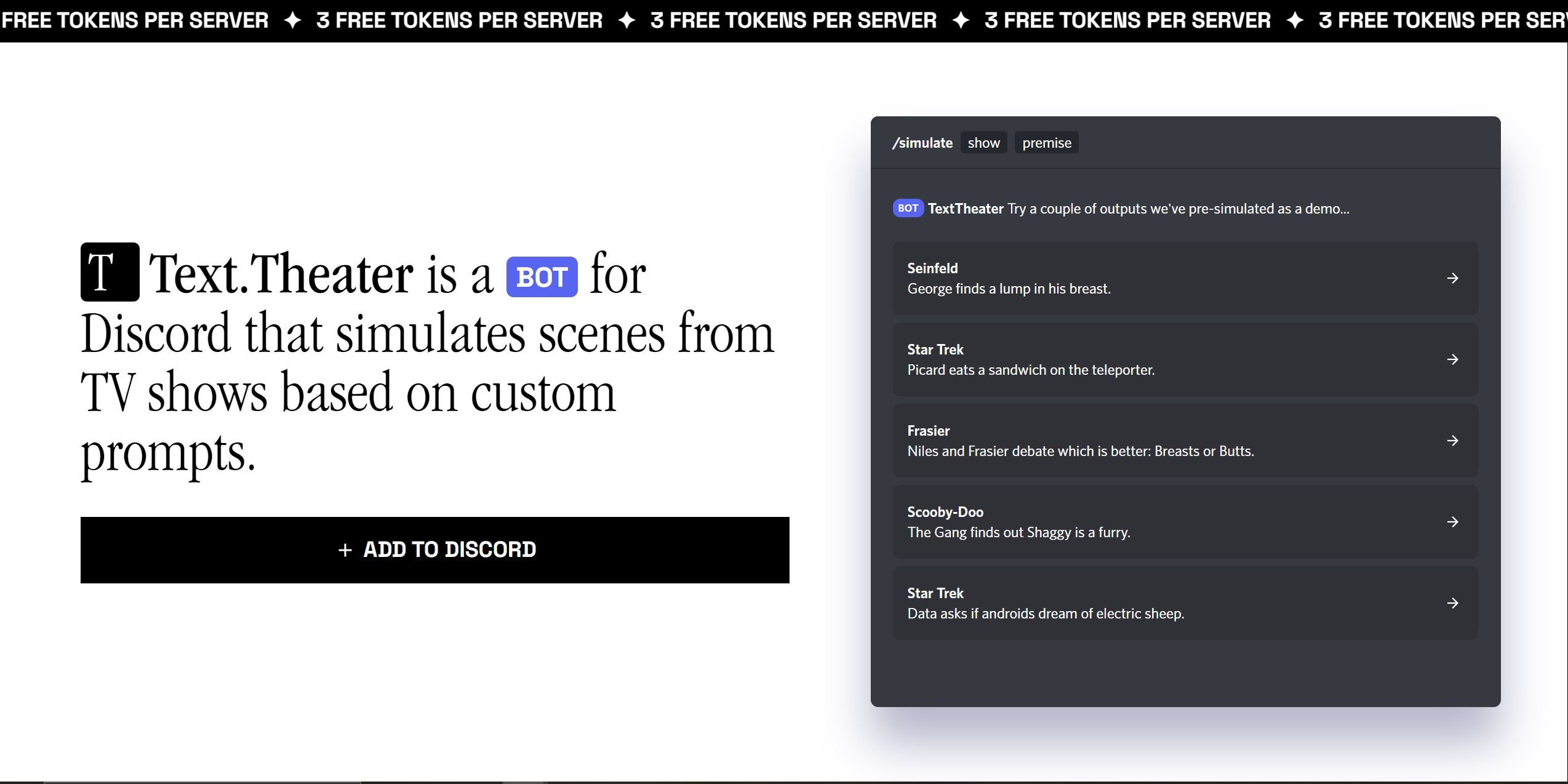The image size is (1568, 784).
Task: Select the show parameter tab
Action: pos(983,142)
